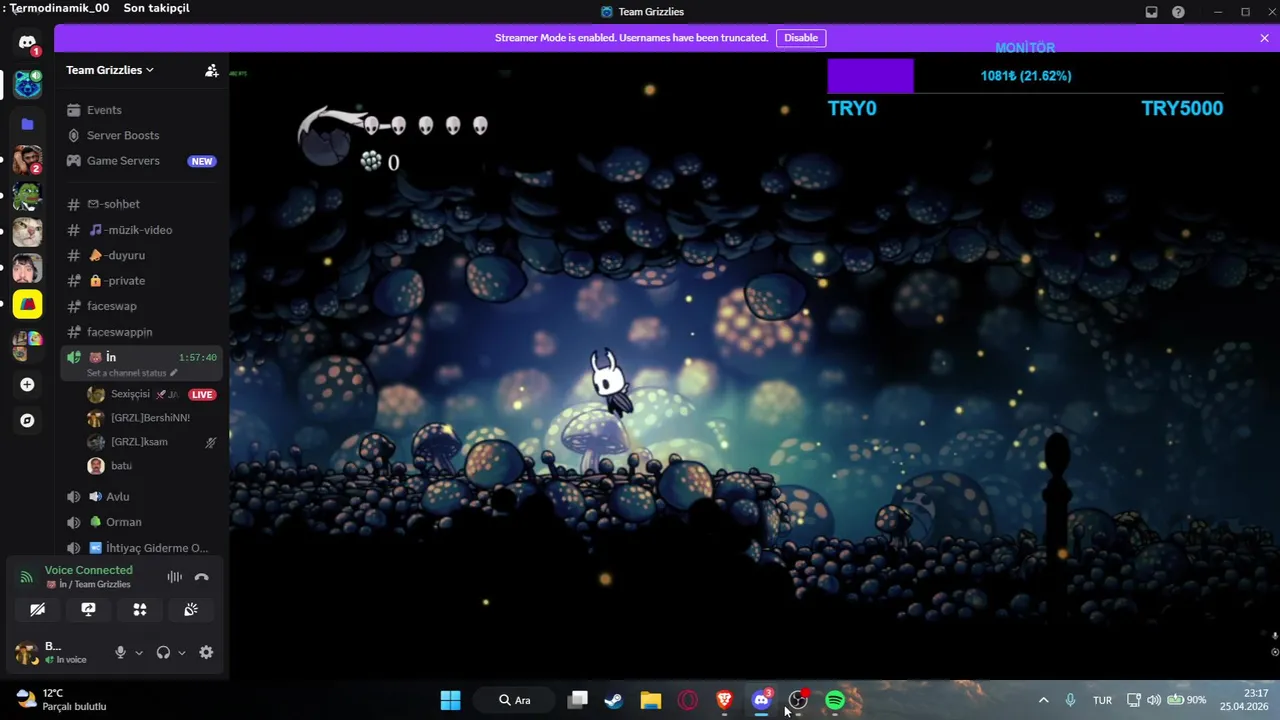Image resolution: width=1280 pixels, height=720 pixels.
Task: Dismiss the Streamer Mode banner
Action: [1264, 38]
